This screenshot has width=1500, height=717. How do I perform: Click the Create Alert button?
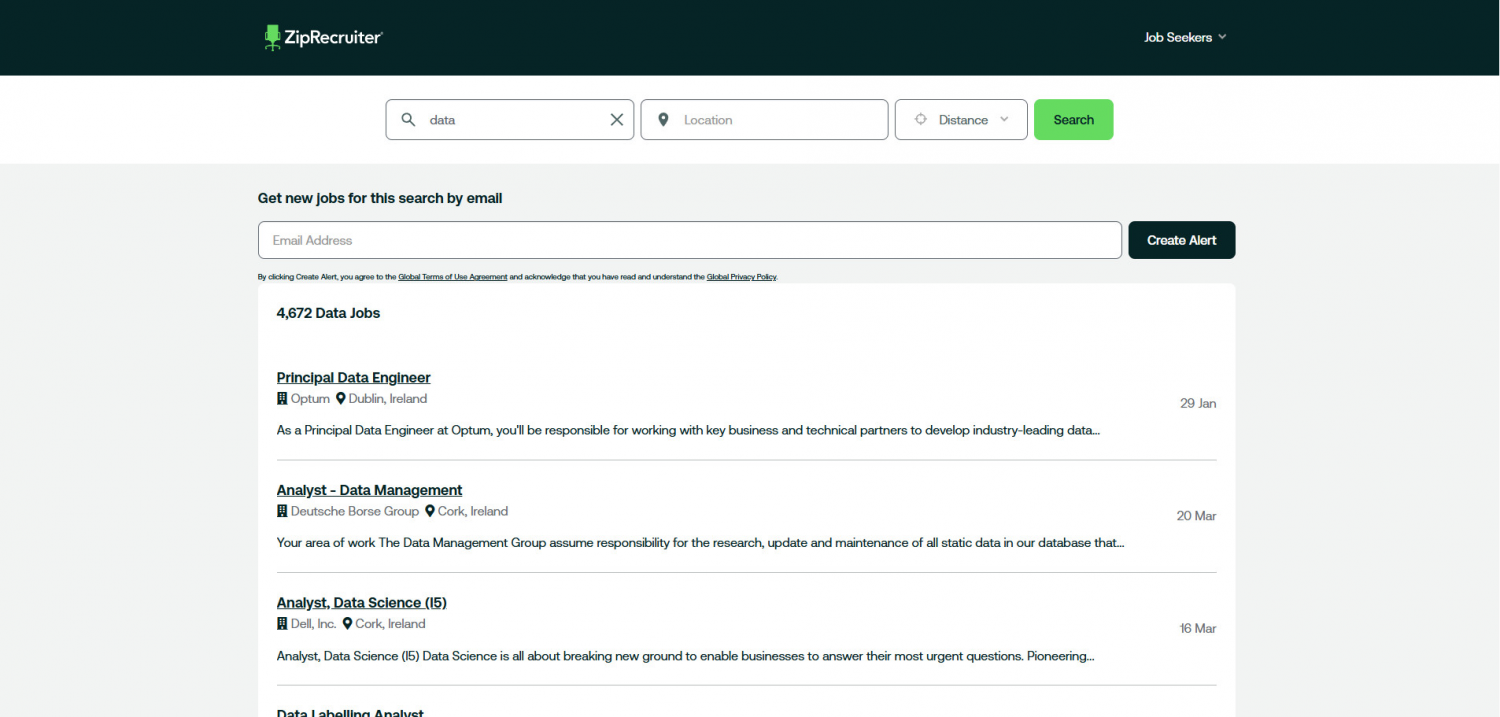click(1182, 240)
